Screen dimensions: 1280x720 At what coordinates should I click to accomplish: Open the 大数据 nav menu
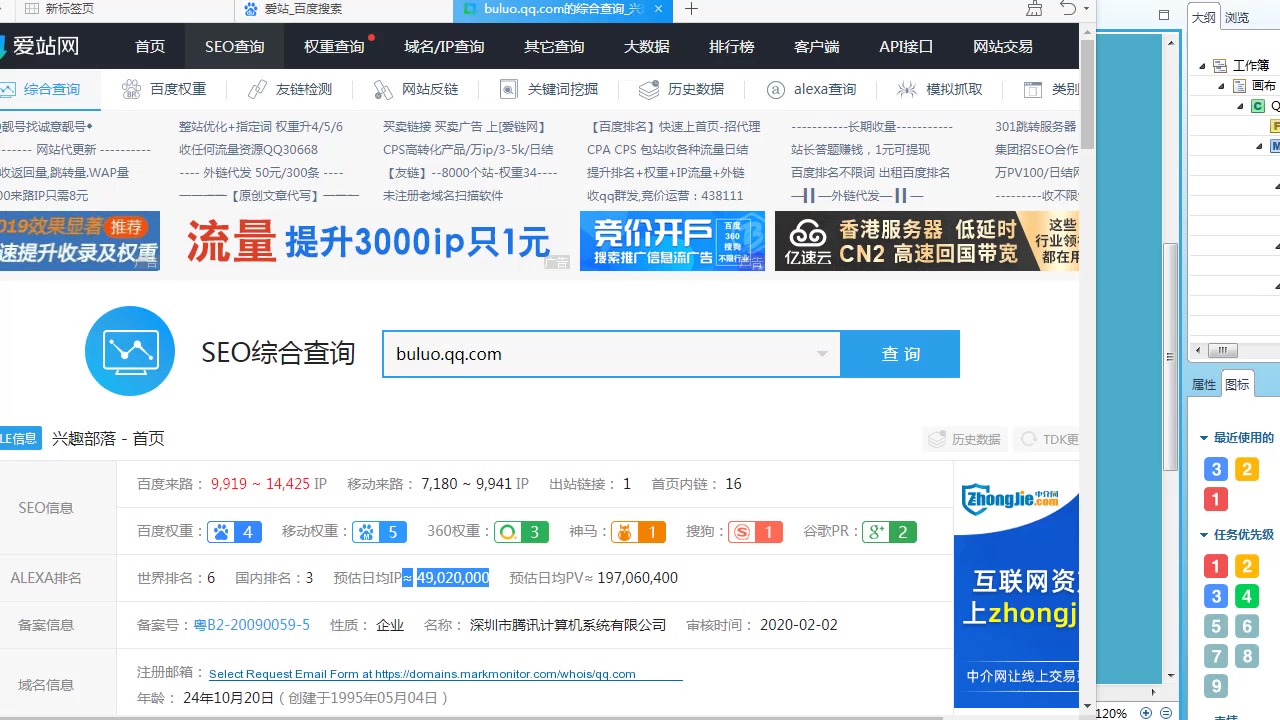click(647, 47)
